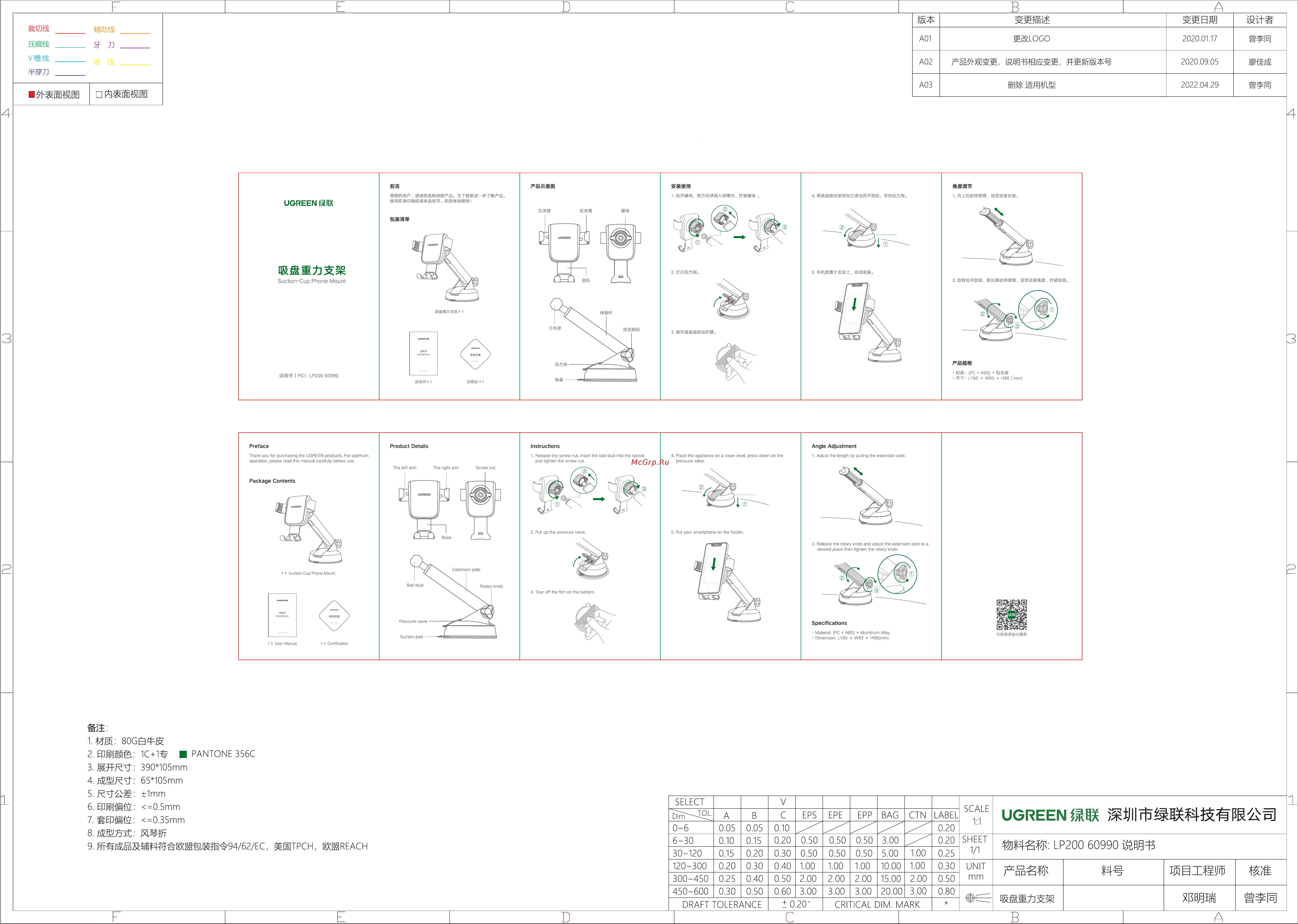1298x924 pixels.
Task: Click the 'Pressure valve' part label
Action: (413, 621)
